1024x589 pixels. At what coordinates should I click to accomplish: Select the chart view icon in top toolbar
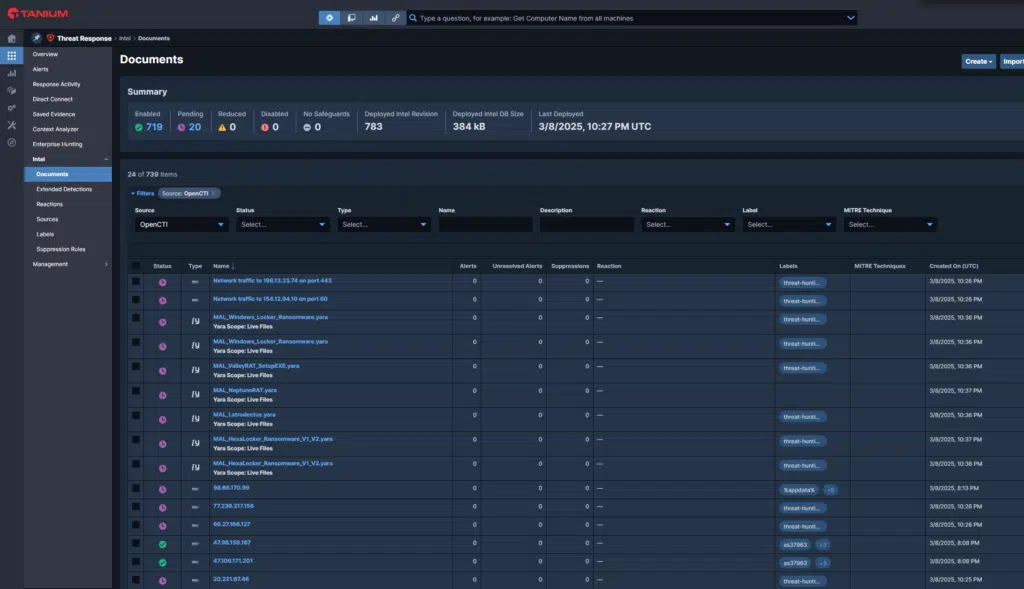(374, 18)
